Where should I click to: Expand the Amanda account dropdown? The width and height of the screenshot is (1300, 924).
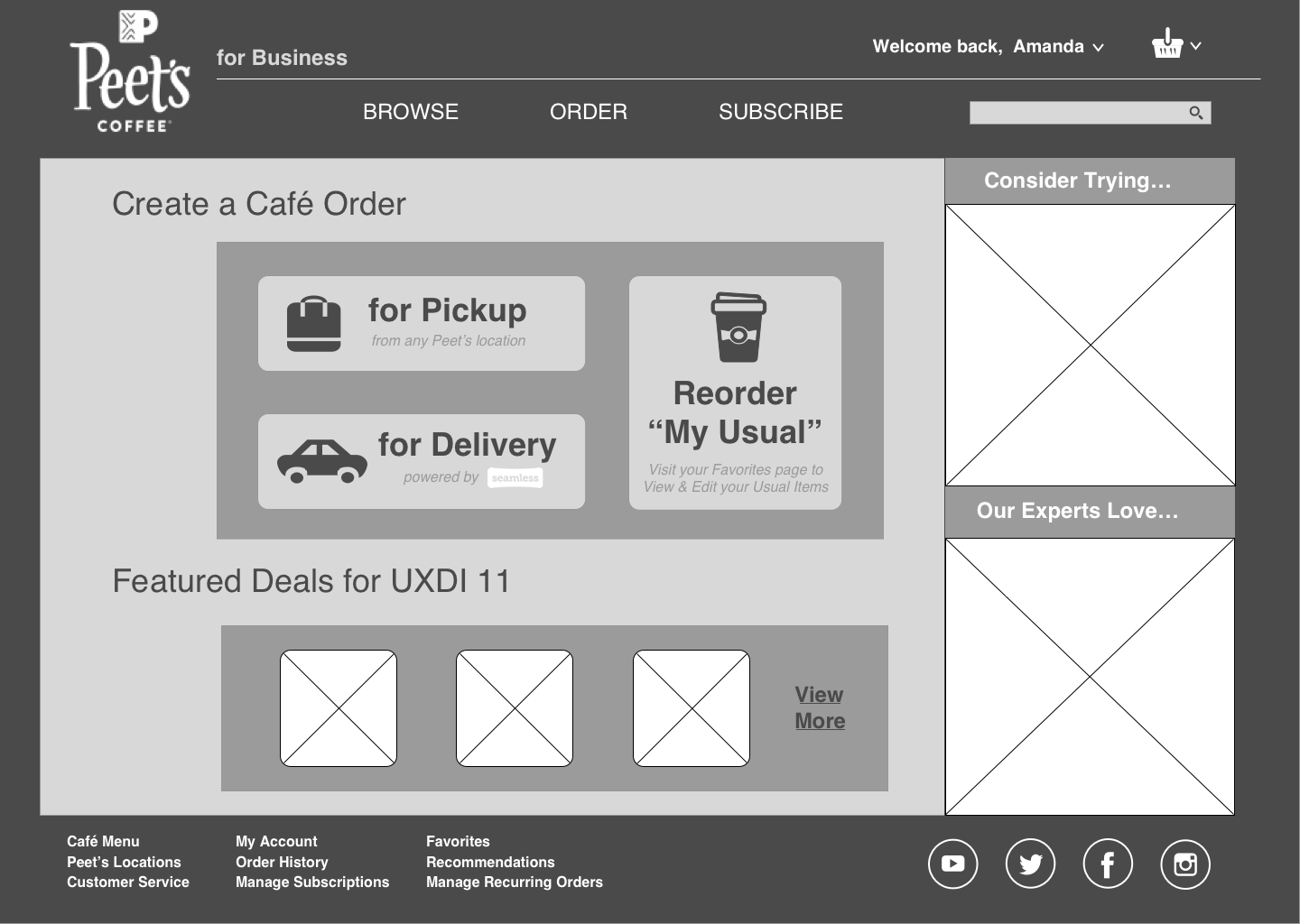tap(1098, 47)
